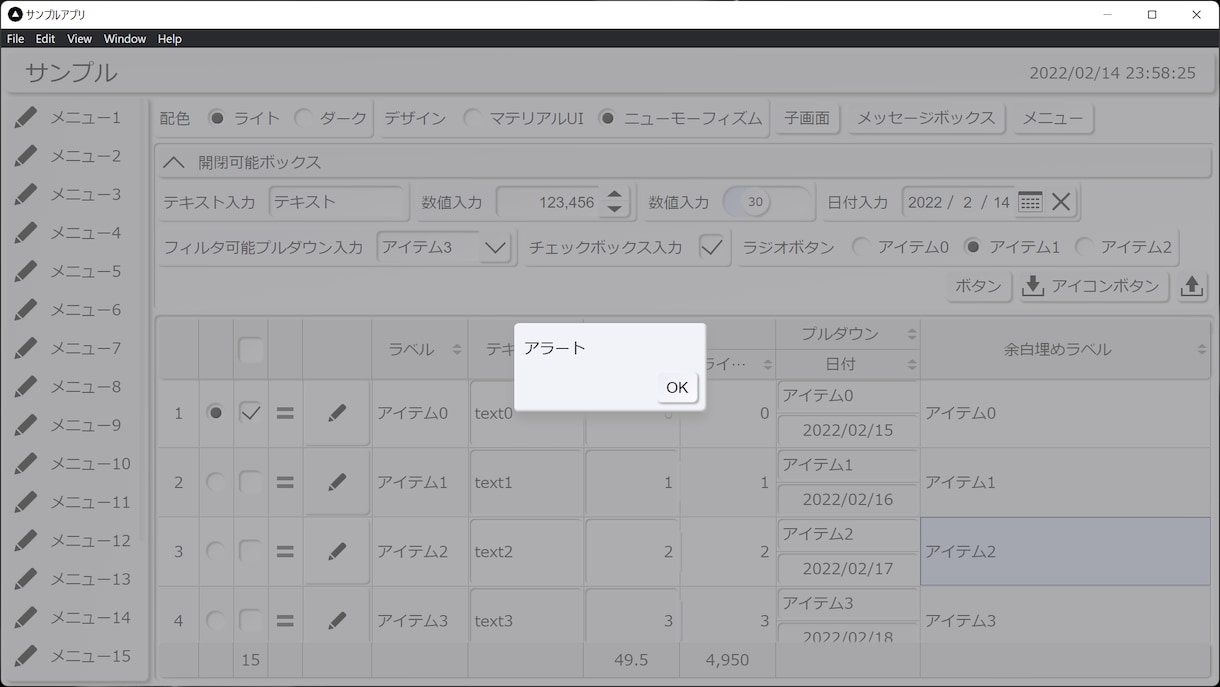Screen dimensions: 1220x687
Task: Click the pencil icon beside メニュー11
Action: click(26, 502)
